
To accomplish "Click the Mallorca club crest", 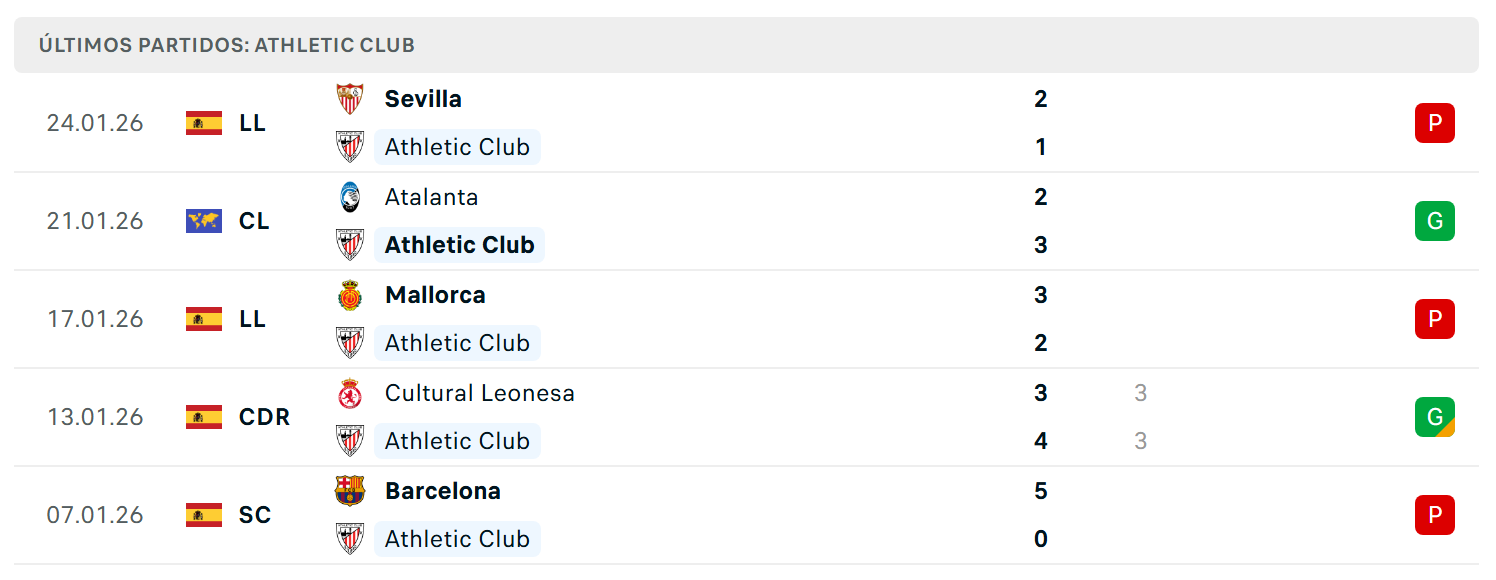I will 350,295.
